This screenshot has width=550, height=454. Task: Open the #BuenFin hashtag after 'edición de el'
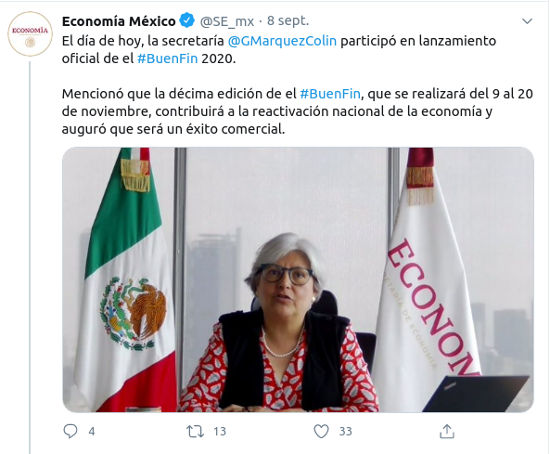tap(330, 94)
